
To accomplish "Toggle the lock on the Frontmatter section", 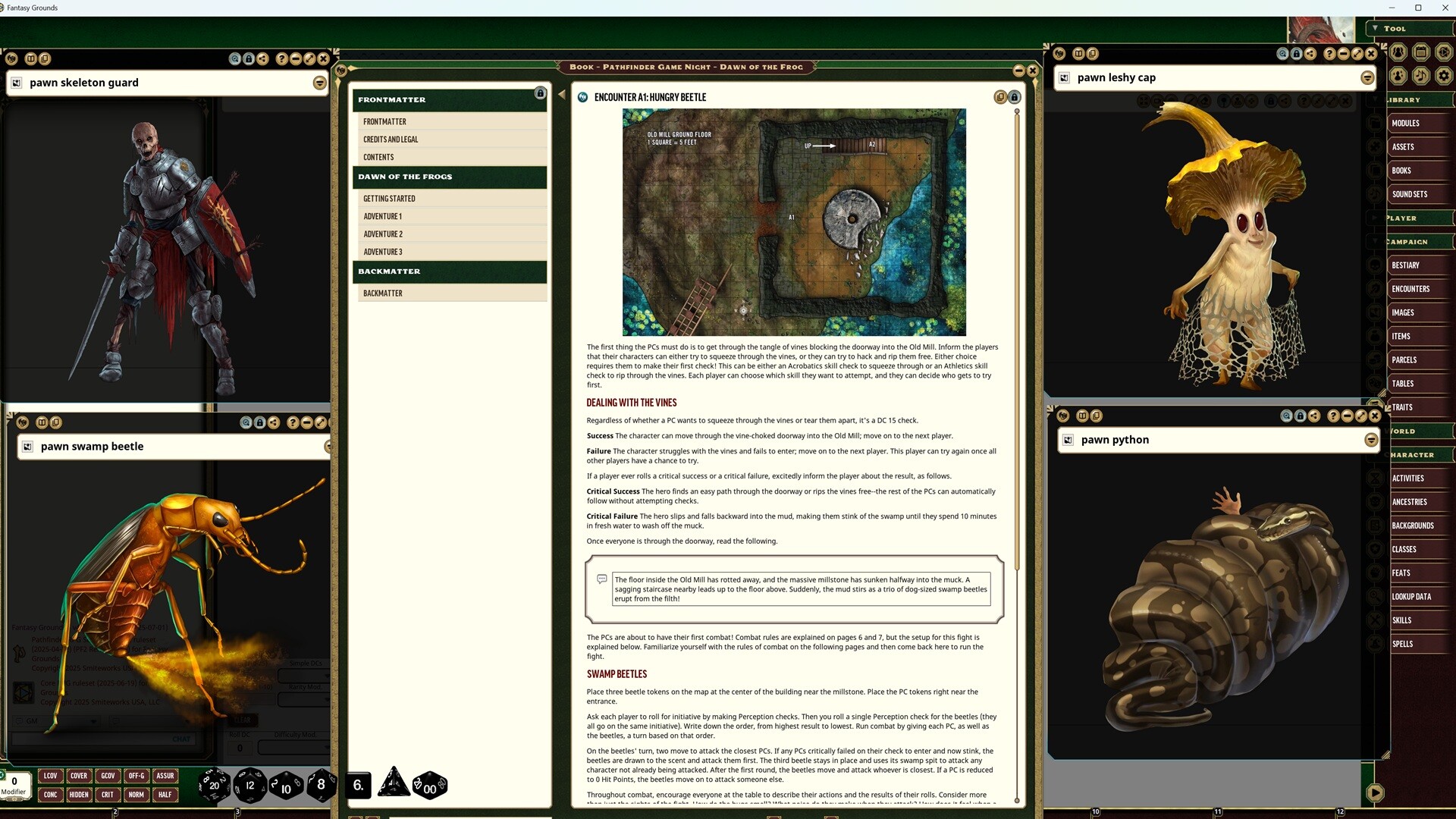I will click(x=540, y=93).
